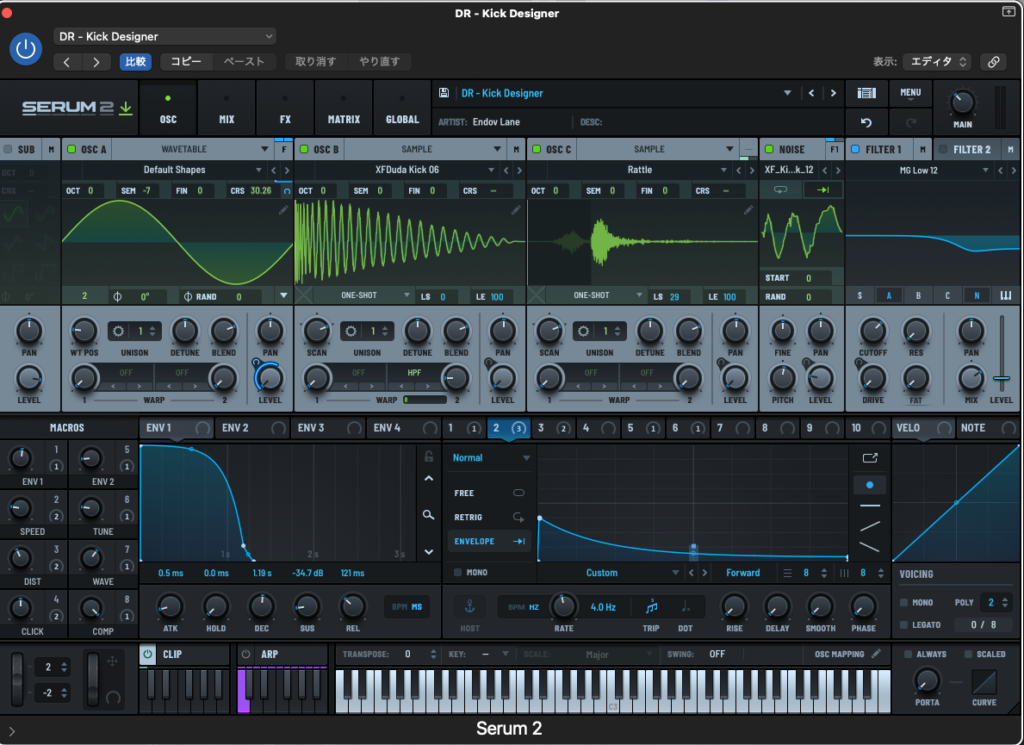Click the 取り消す undo button

(315, 62)
